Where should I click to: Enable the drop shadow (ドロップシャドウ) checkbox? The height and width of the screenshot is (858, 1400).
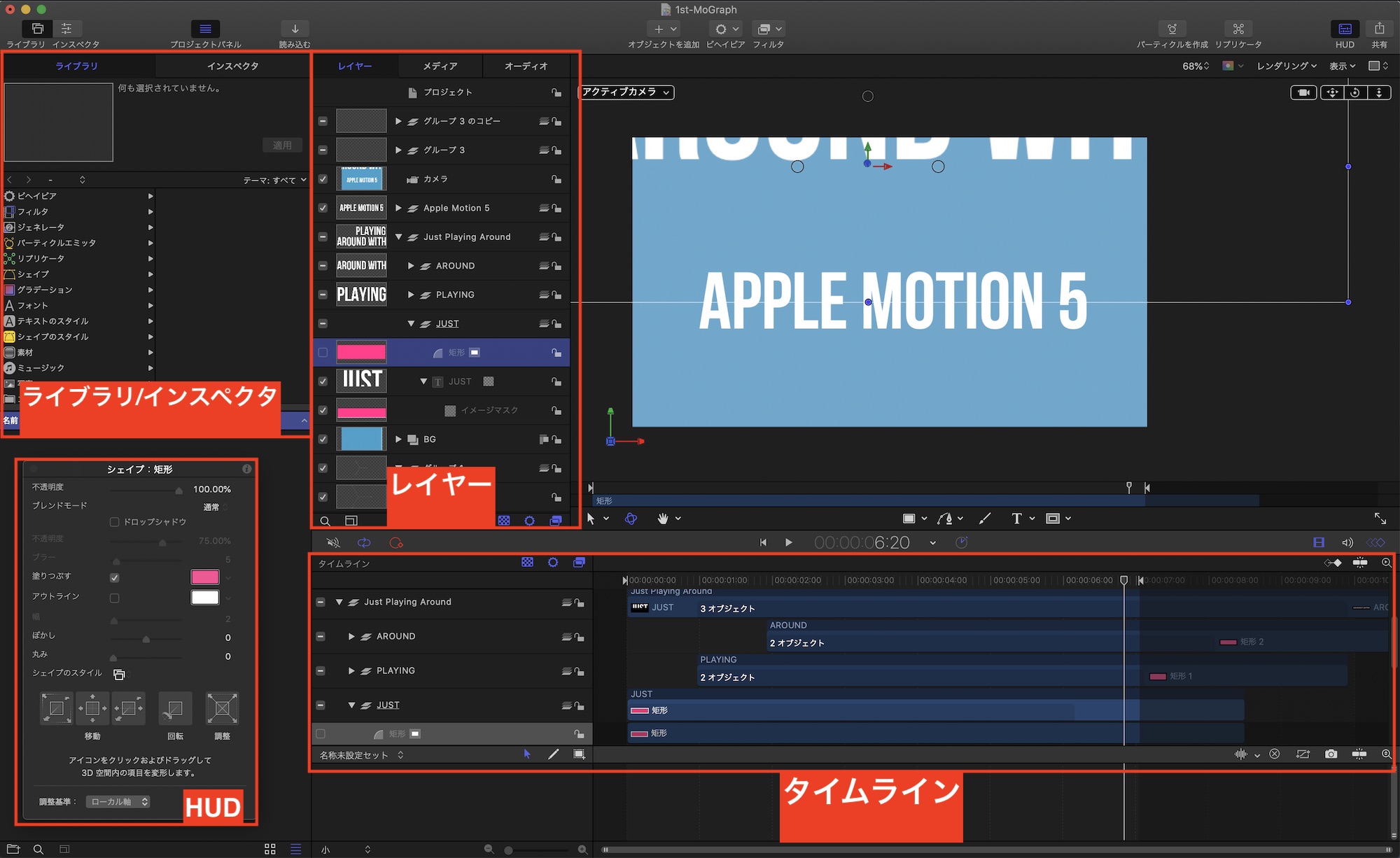point(115,522)
